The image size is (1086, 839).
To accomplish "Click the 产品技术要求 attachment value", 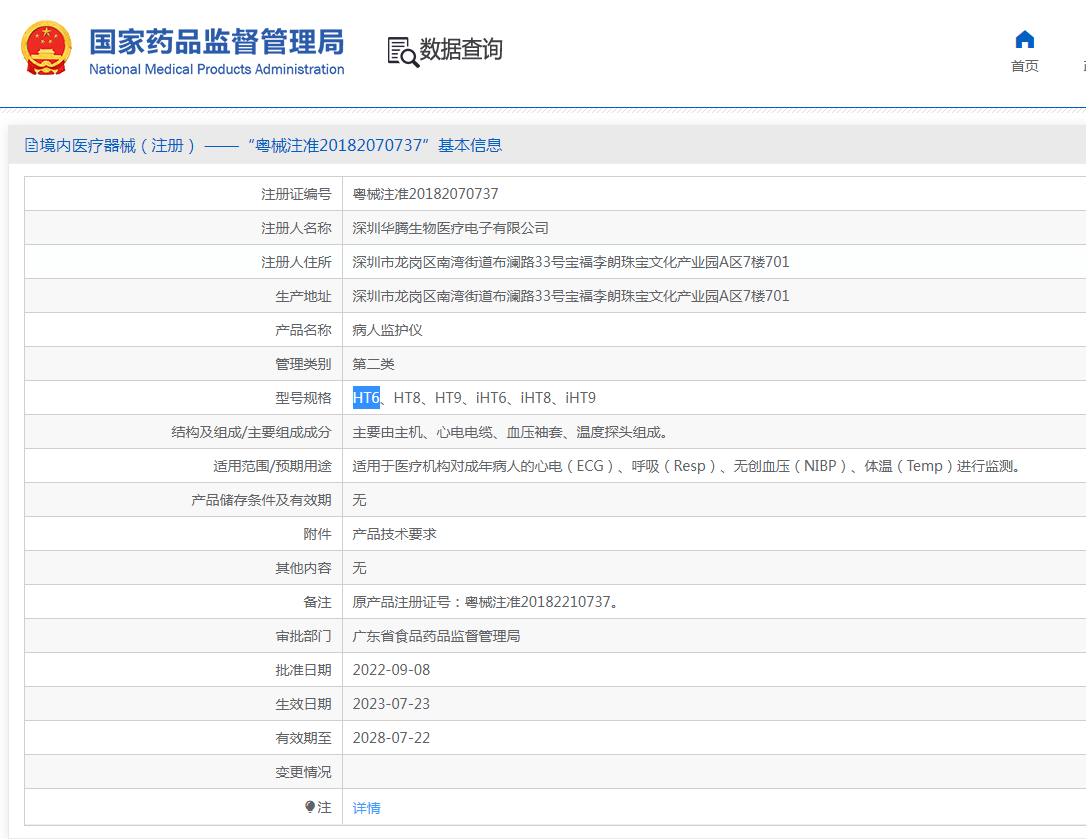I will [394, 534].
